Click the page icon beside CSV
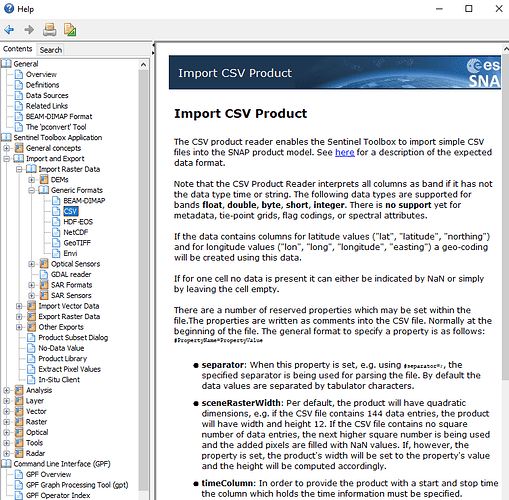 56,211
